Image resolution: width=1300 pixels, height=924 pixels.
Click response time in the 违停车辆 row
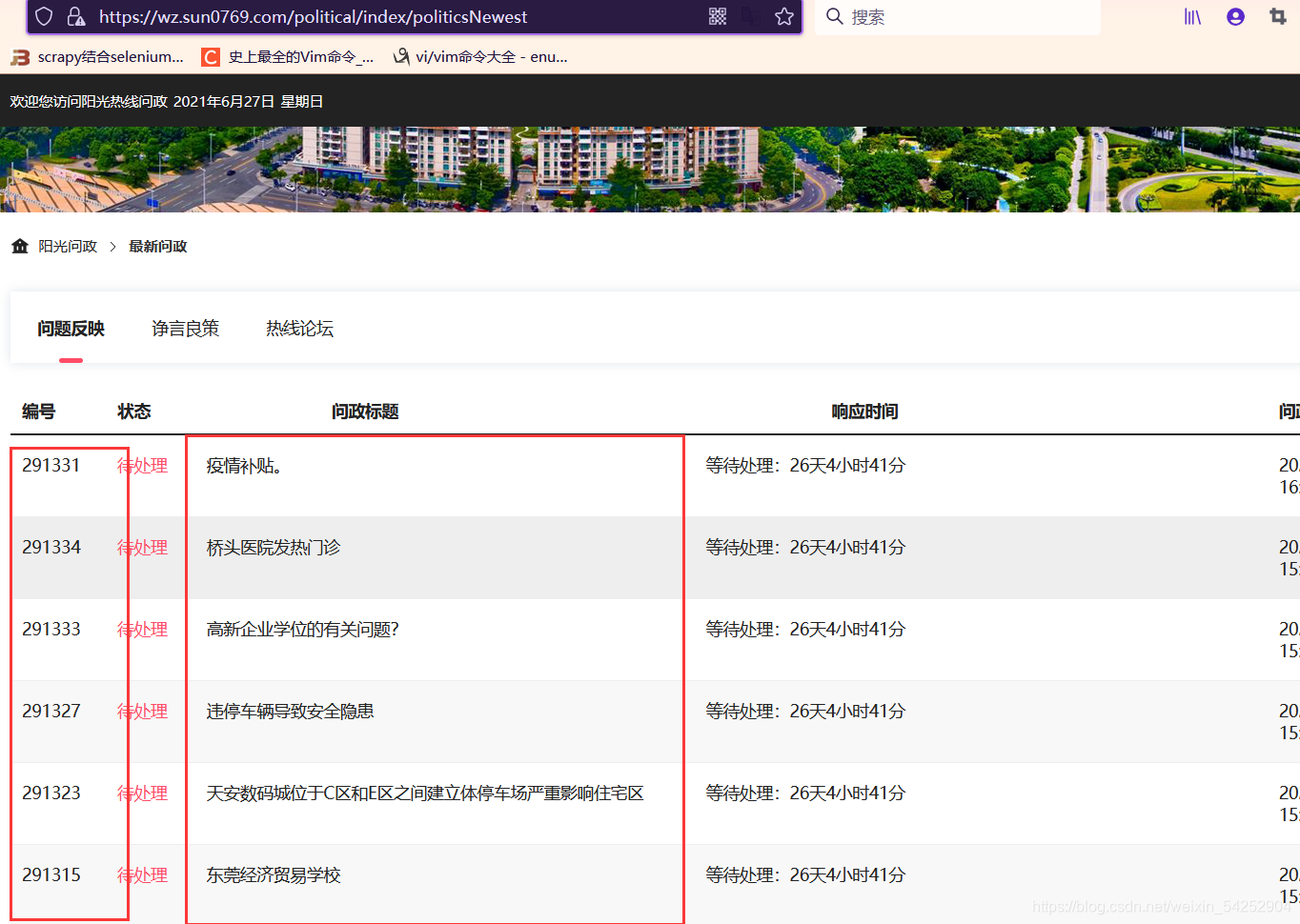805,712
